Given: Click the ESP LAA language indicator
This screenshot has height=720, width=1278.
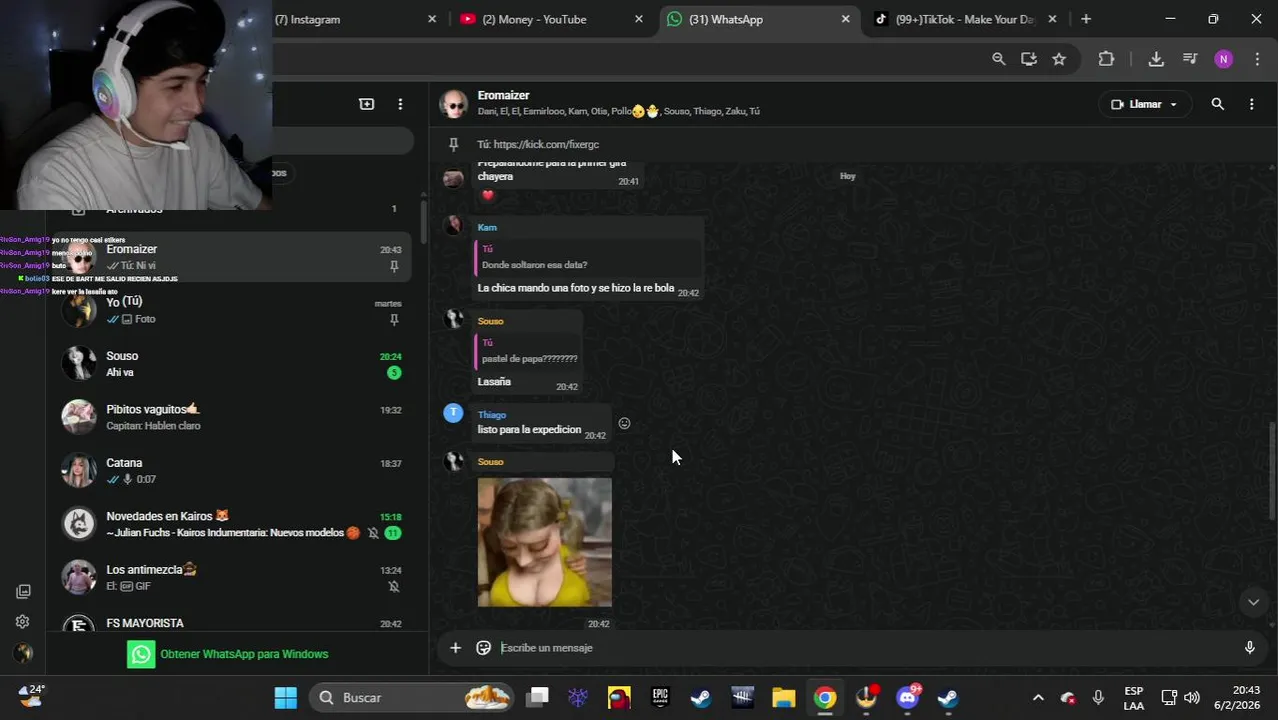Looking at the screenshot, I should (1134, 698).
